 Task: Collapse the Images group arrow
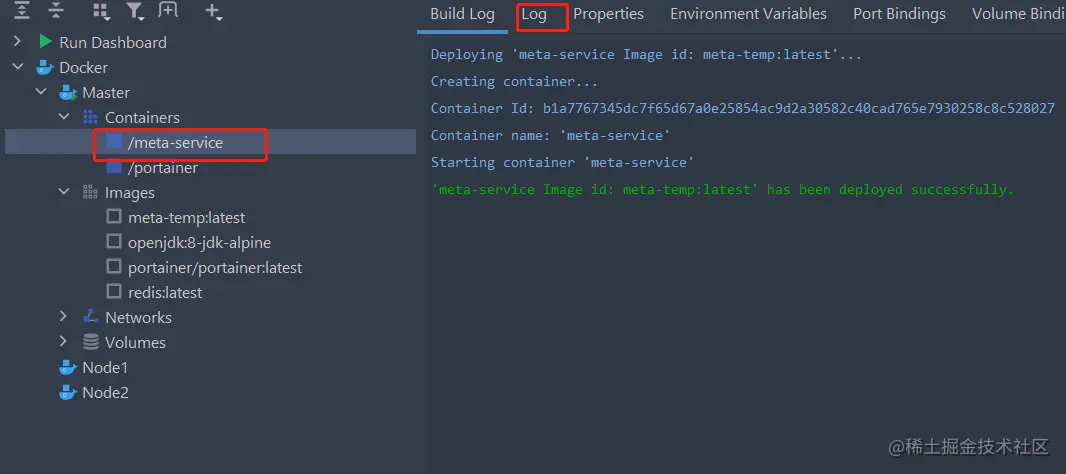point(64,192)
